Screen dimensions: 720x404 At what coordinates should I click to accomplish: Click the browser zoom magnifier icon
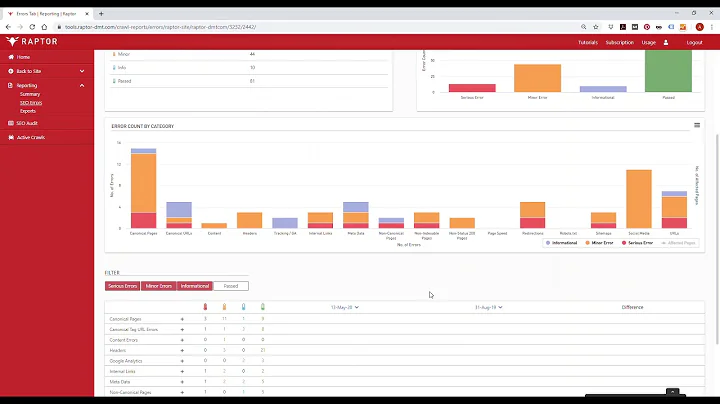point(584,27)
